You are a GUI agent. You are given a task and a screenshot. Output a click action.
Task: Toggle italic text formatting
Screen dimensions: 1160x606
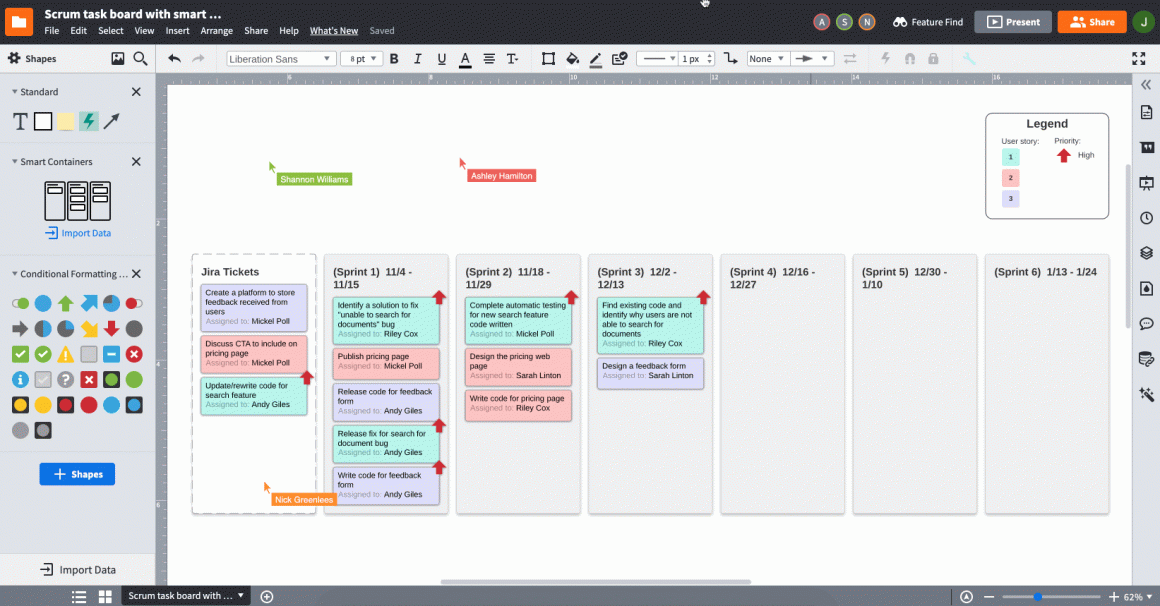pyautogui.click(x=417, y=59)
